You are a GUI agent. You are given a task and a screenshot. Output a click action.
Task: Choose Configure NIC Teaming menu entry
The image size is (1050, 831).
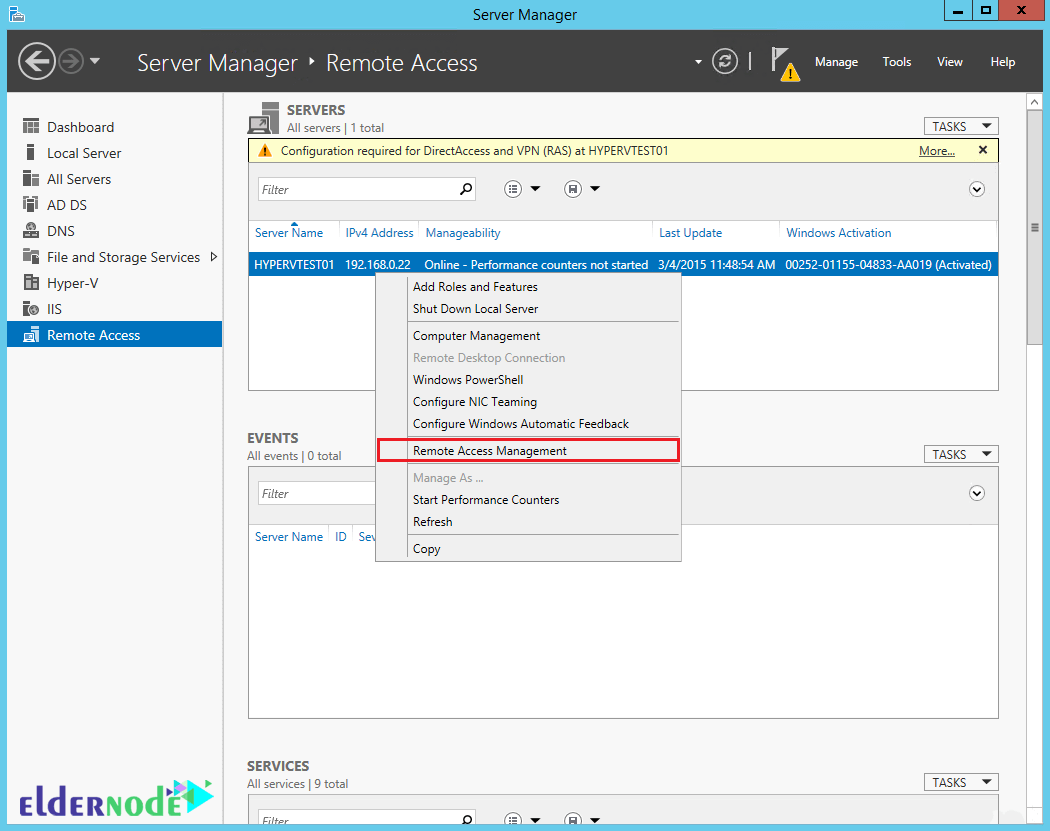coord(529,402)
